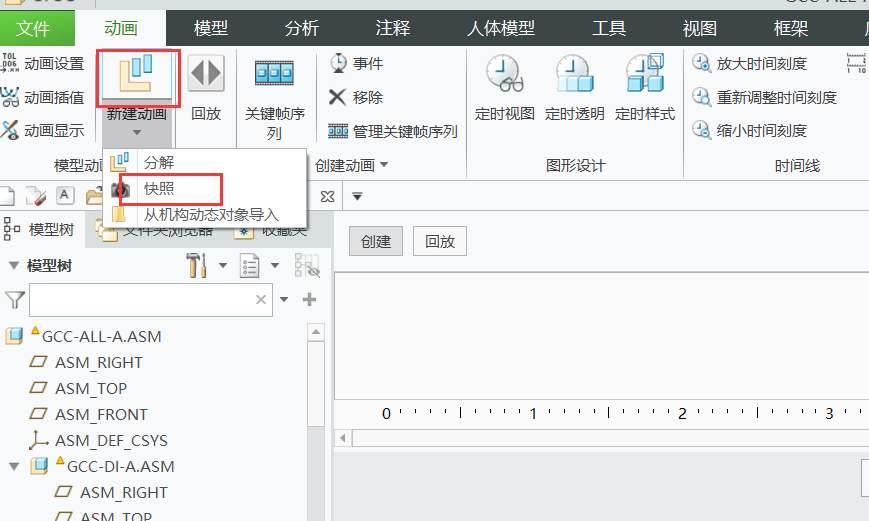Select ASM_FRONT datum plane in tree
This screenshot has width=869, height=521.
pyautogui.click(x=101, y=415)
